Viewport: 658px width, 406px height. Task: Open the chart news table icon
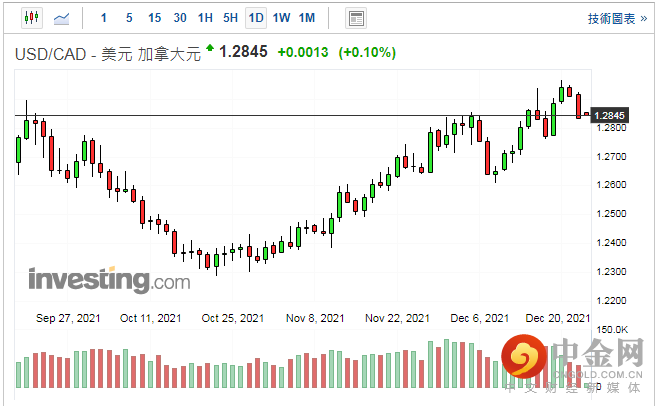(356, 18)
